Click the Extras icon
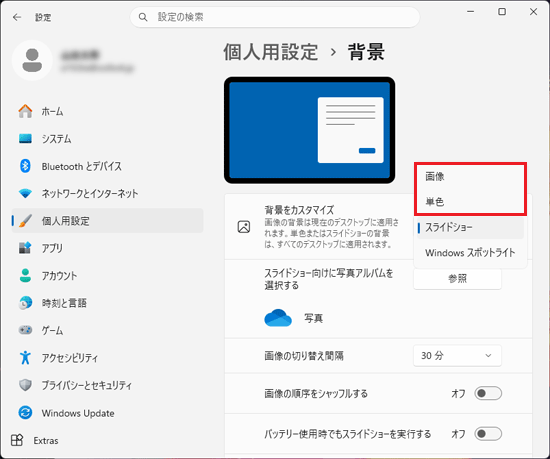 coord(17,440)
